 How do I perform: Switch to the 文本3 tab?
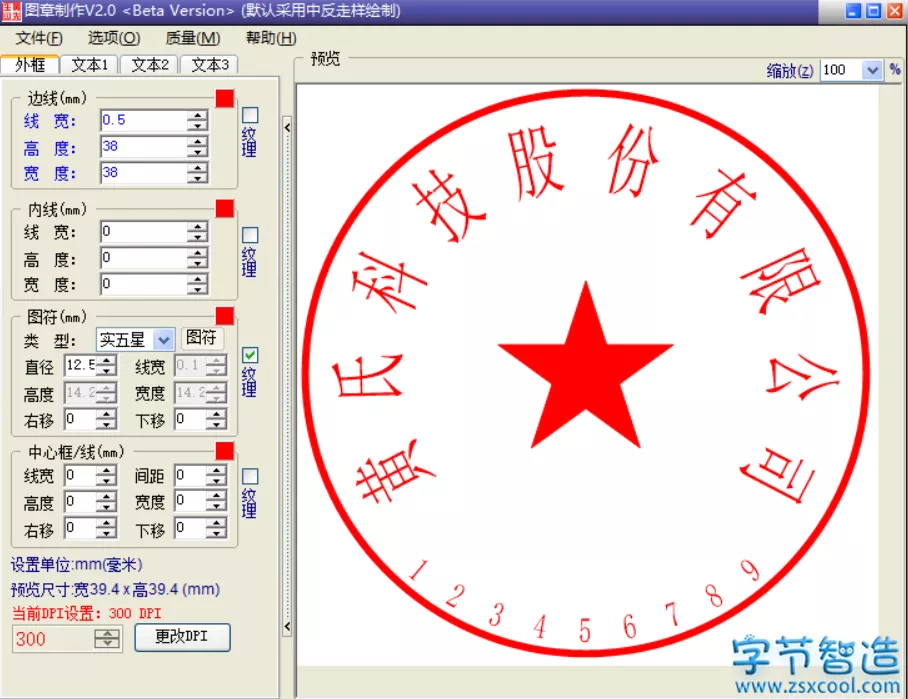209,63
